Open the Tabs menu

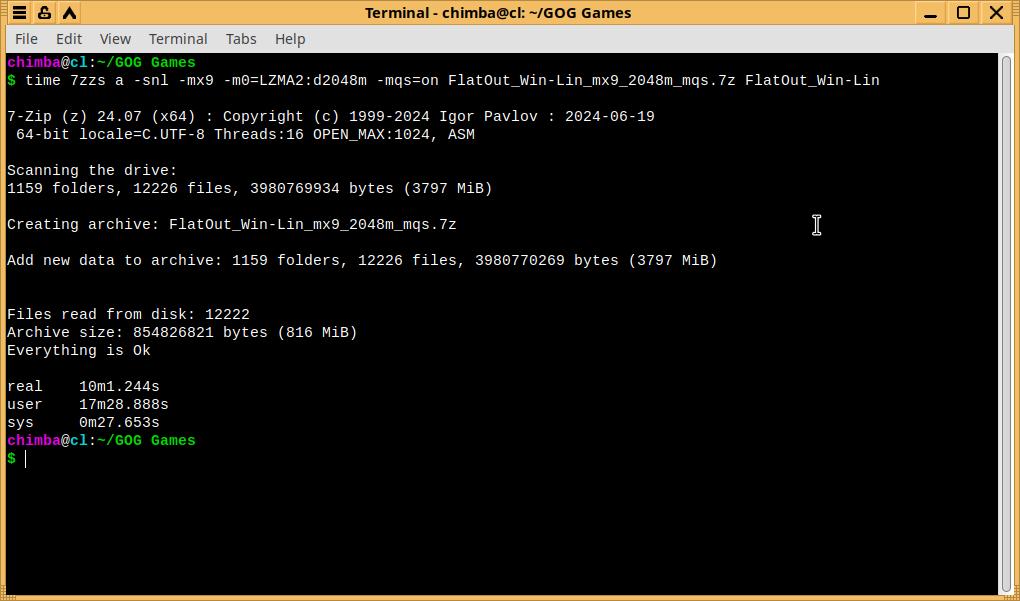tap(241, 39)
